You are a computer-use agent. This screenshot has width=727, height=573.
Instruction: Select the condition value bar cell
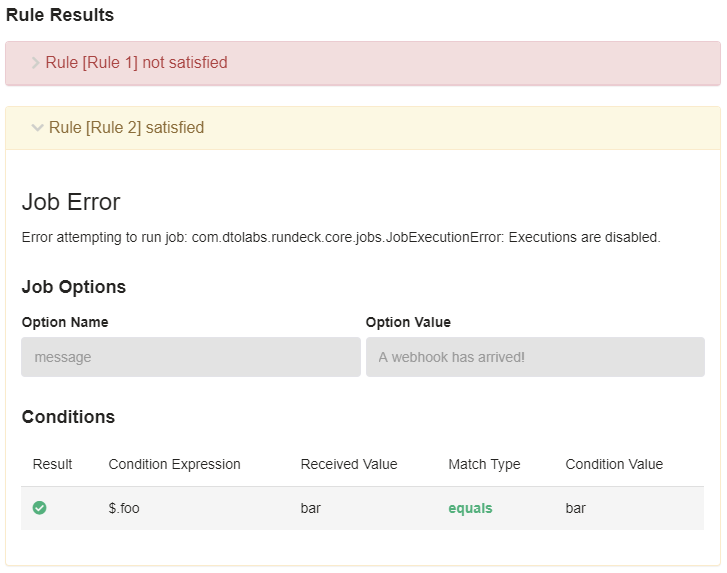(575, 508)
